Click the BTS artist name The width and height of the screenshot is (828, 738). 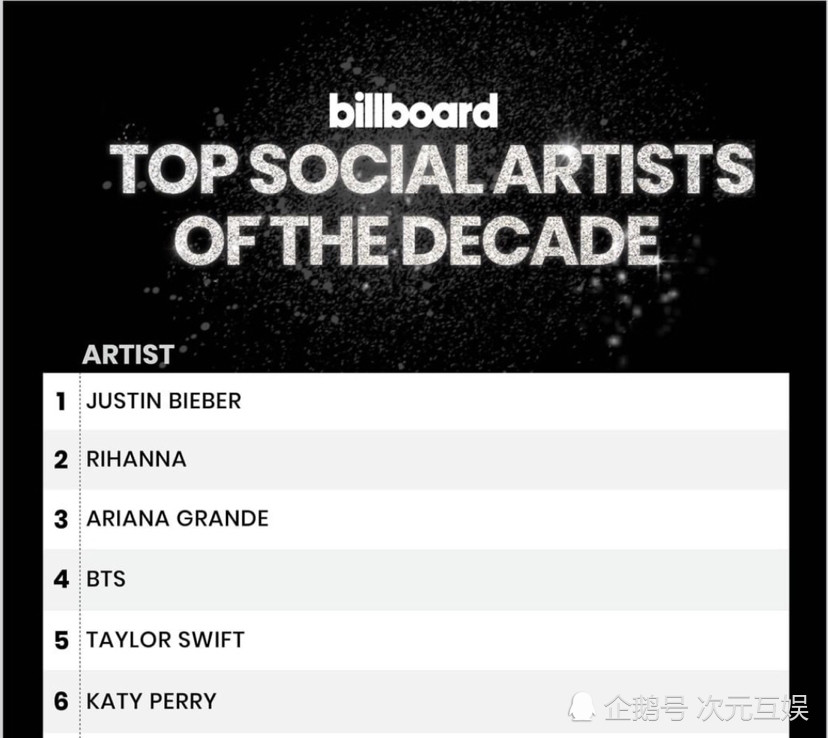106,579
